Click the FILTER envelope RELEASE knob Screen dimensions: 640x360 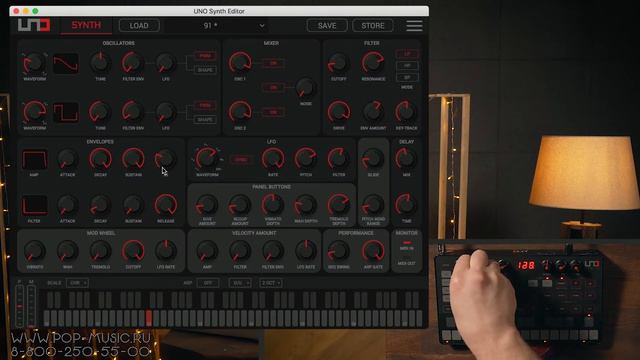click(166, 205)
